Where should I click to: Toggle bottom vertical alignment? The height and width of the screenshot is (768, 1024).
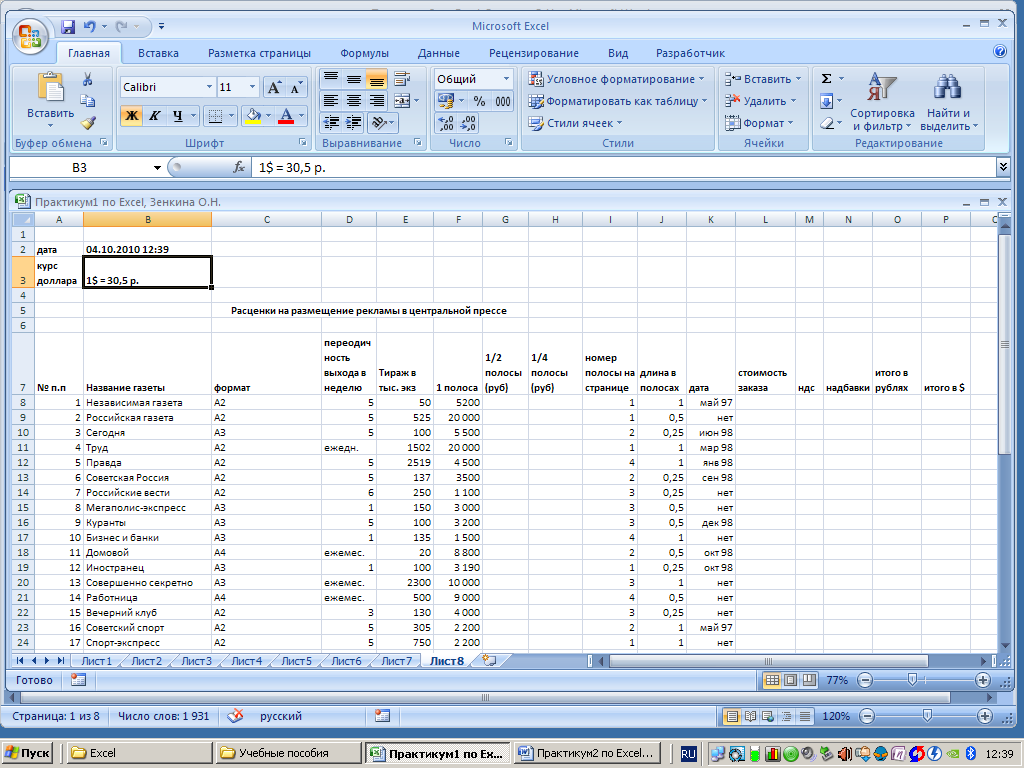377,79
